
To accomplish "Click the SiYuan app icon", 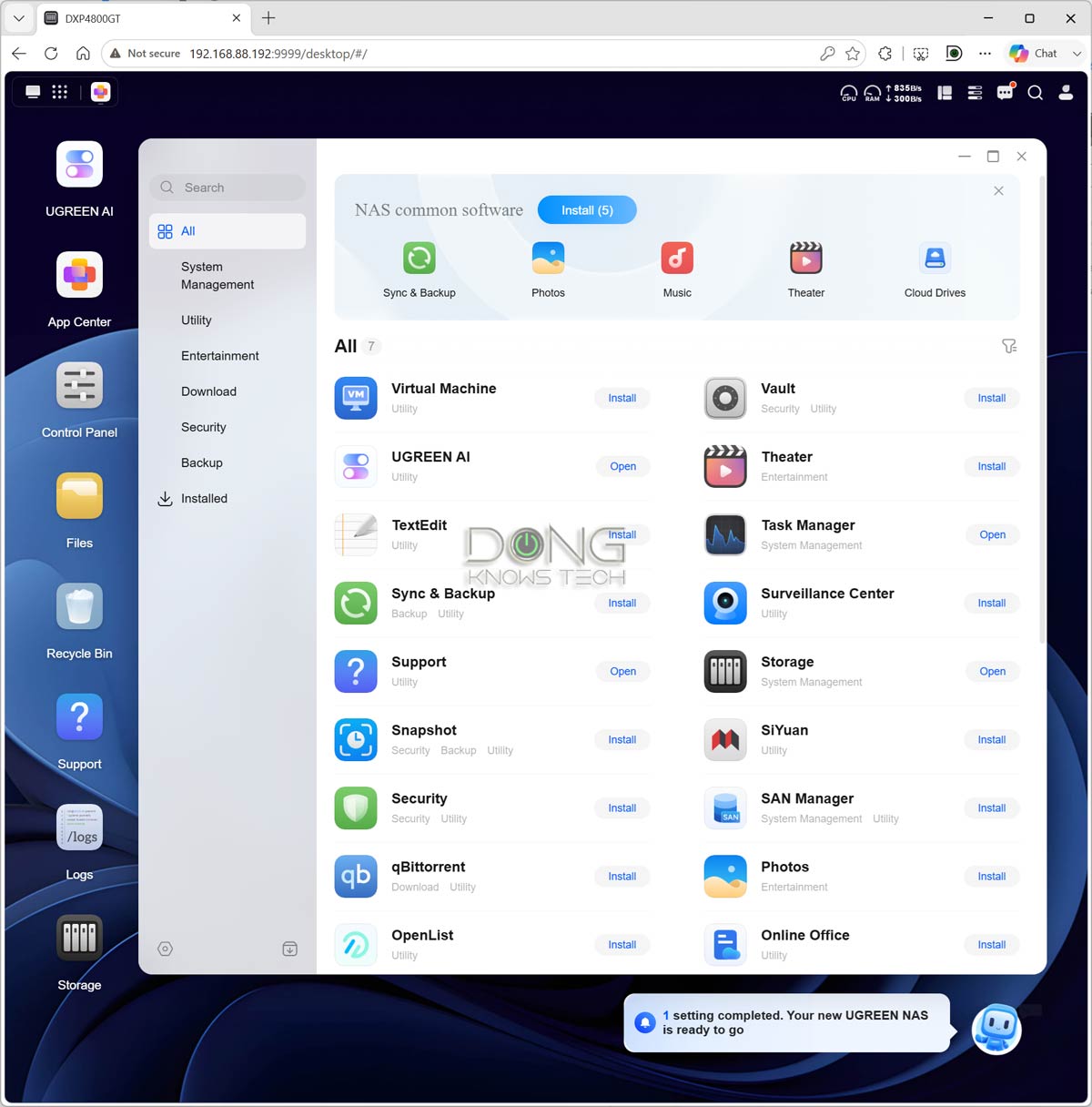I will (x=725, y=739).
